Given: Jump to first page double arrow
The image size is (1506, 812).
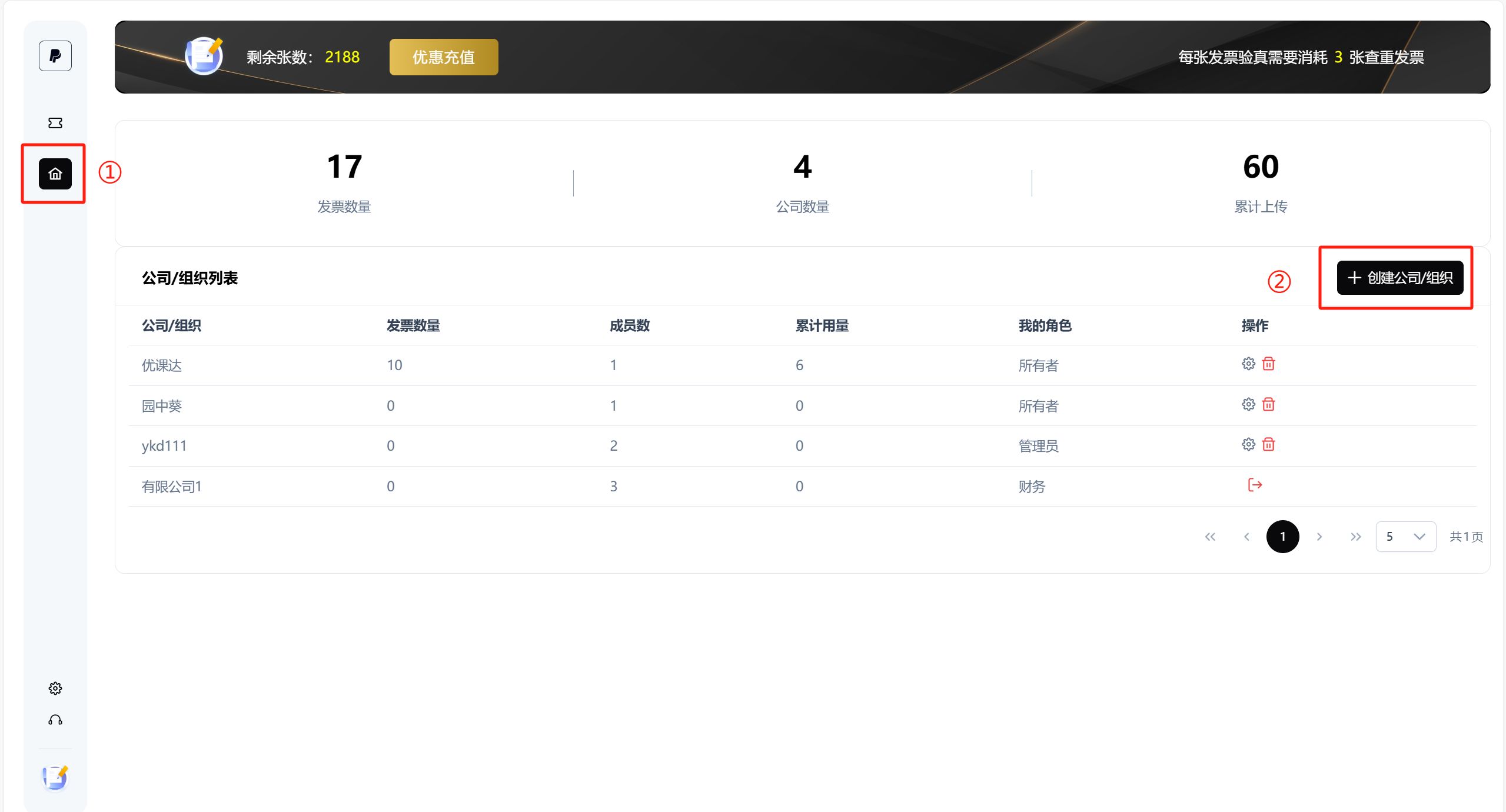Looking at the screenshot, I should [x=1210, y=537].
